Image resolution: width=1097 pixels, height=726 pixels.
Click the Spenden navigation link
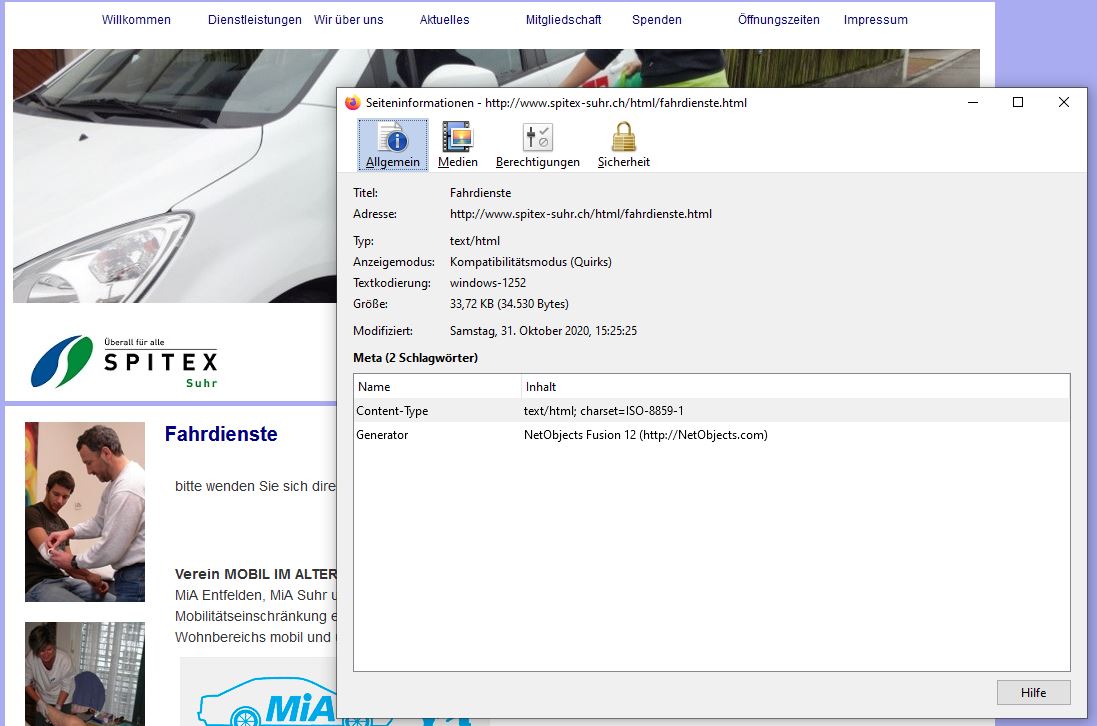point(657,20)
